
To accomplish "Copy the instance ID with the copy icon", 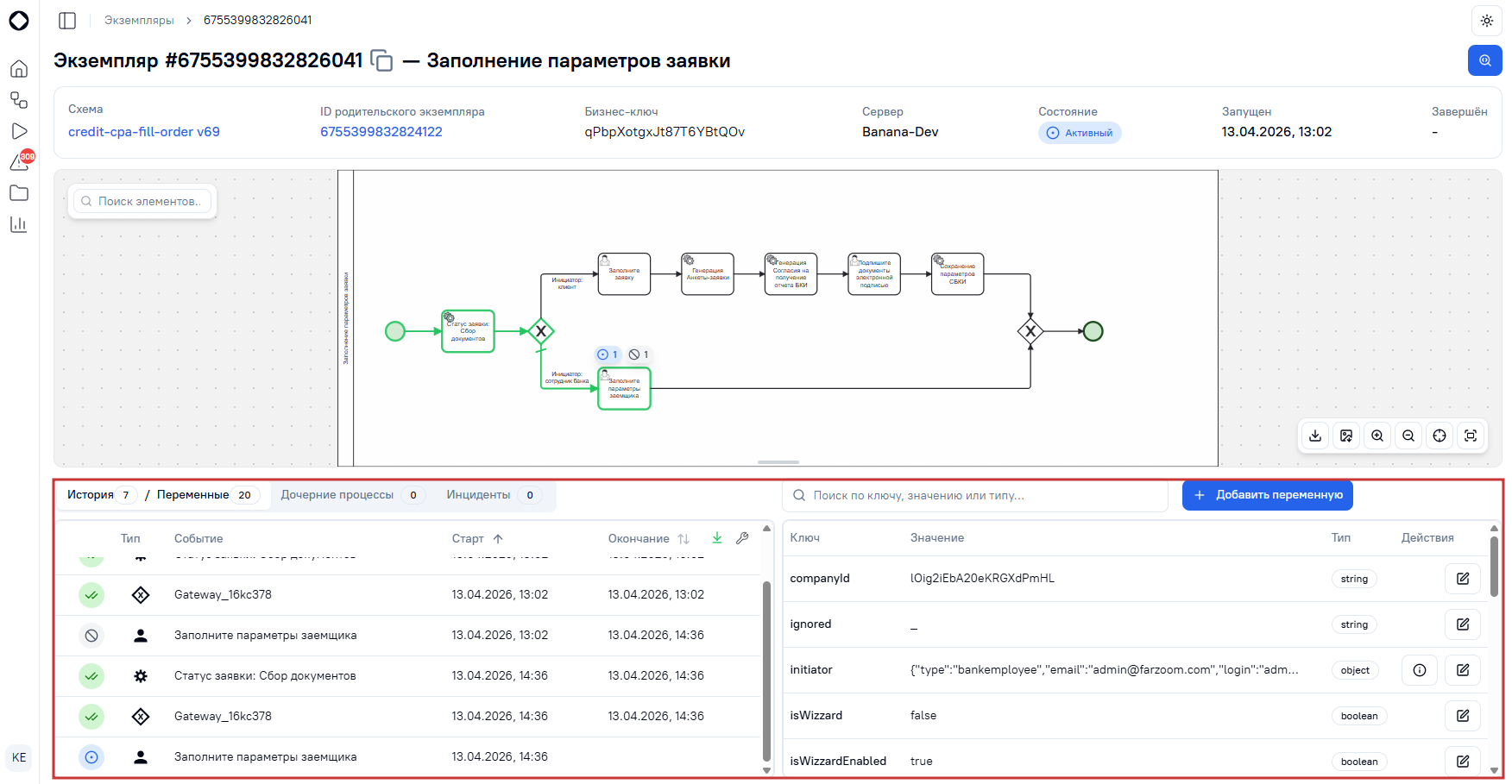I will (381, 60).
